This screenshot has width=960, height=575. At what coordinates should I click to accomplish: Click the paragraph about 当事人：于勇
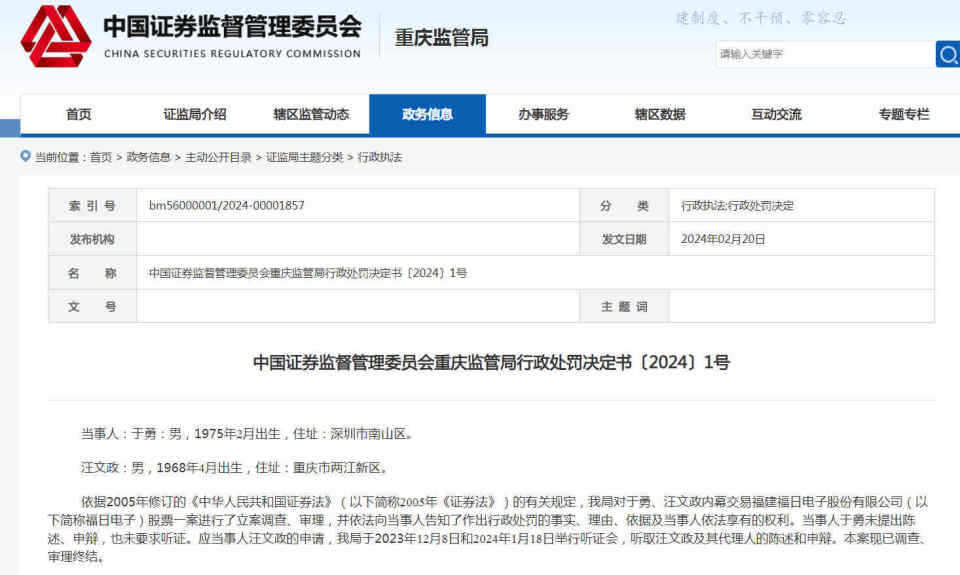coord(249,434)
